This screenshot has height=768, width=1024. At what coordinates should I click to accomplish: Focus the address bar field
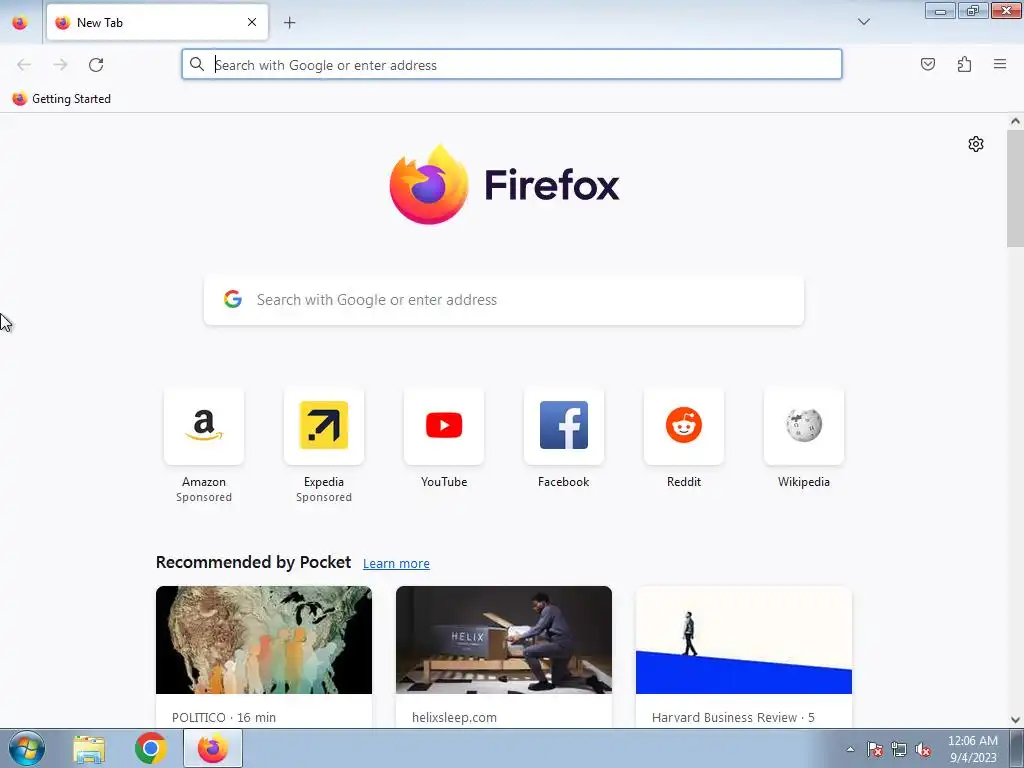pos(511,65)
